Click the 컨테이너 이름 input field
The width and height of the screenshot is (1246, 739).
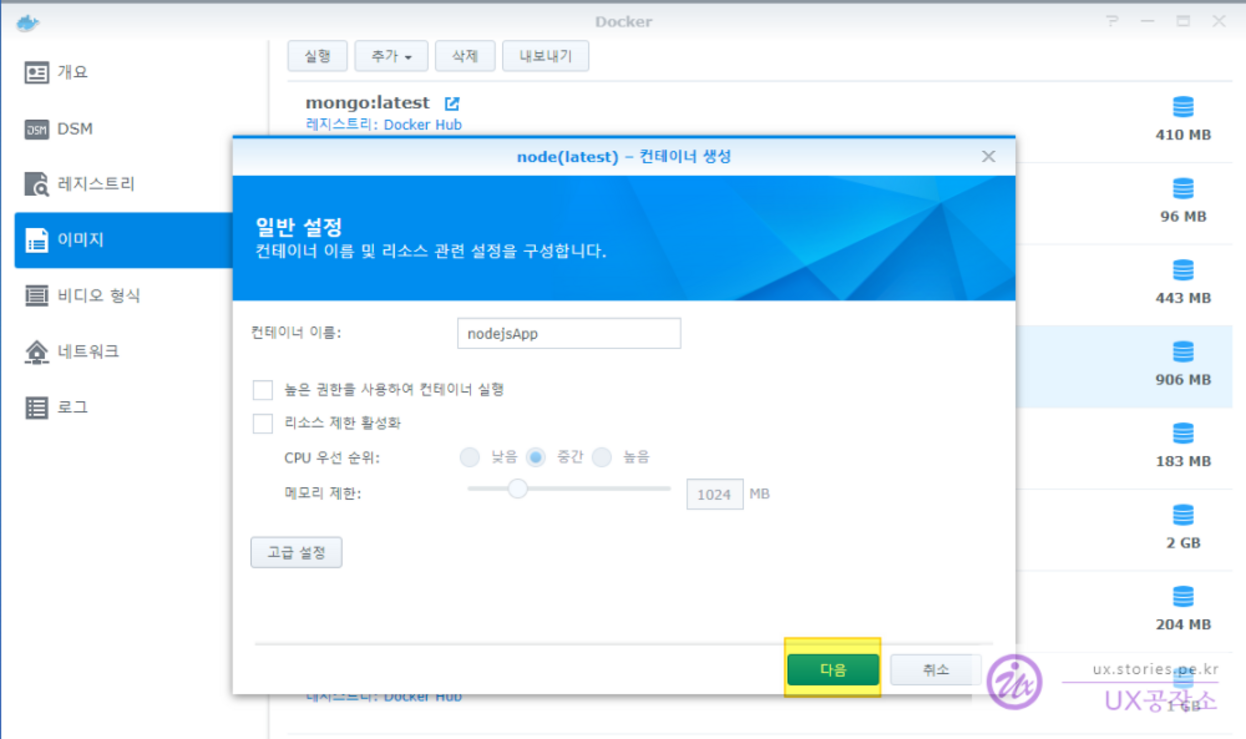568,334
